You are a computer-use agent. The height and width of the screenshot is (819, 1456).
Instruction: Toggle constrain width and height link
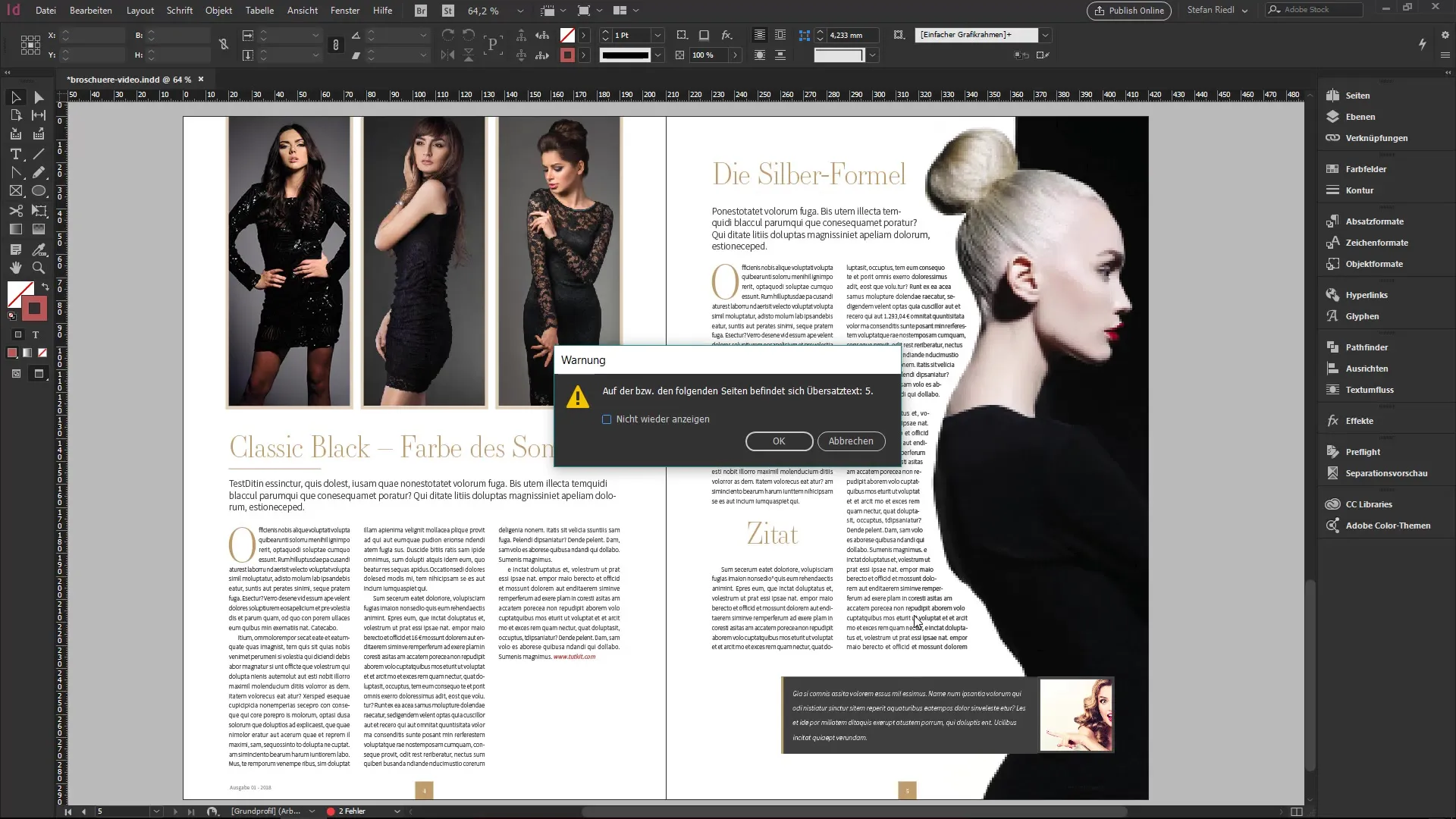[x=224, y=45]
